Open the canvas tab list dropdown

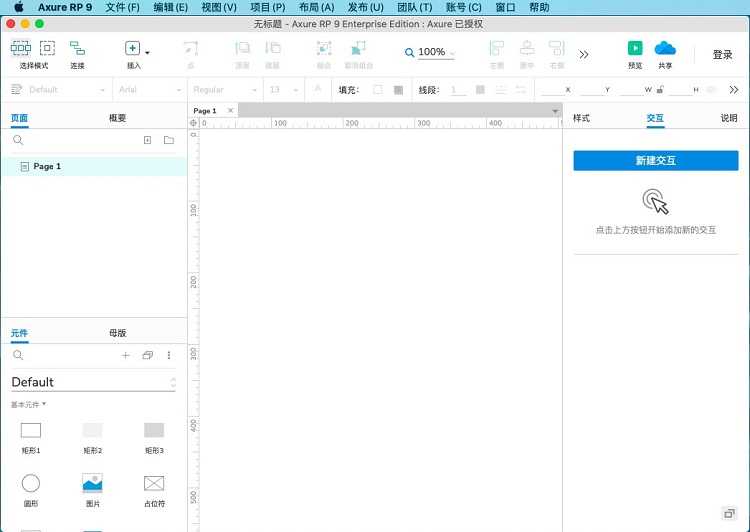click(555, 111)
